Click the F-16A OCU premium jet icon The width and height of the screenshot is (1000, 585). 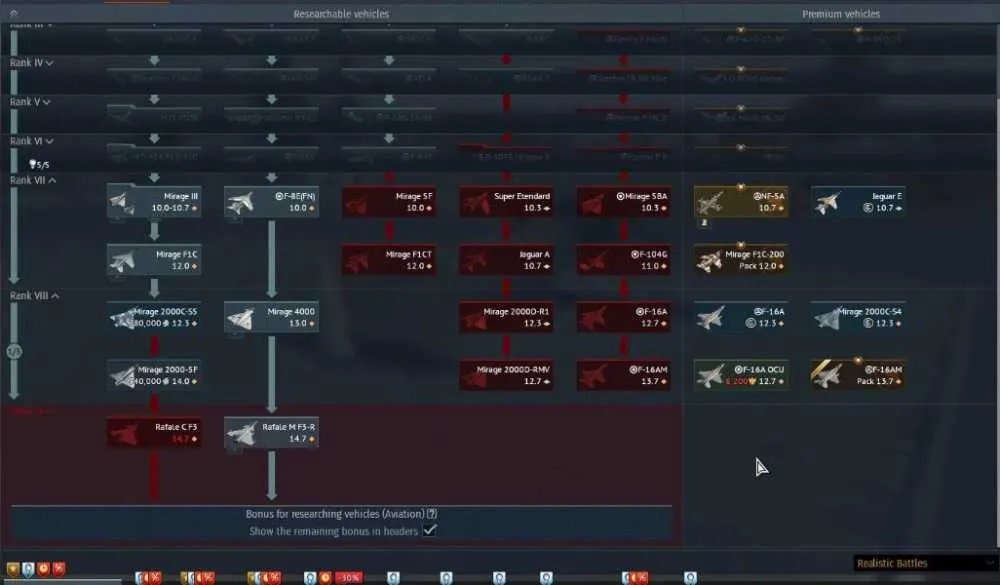point(710,375)
